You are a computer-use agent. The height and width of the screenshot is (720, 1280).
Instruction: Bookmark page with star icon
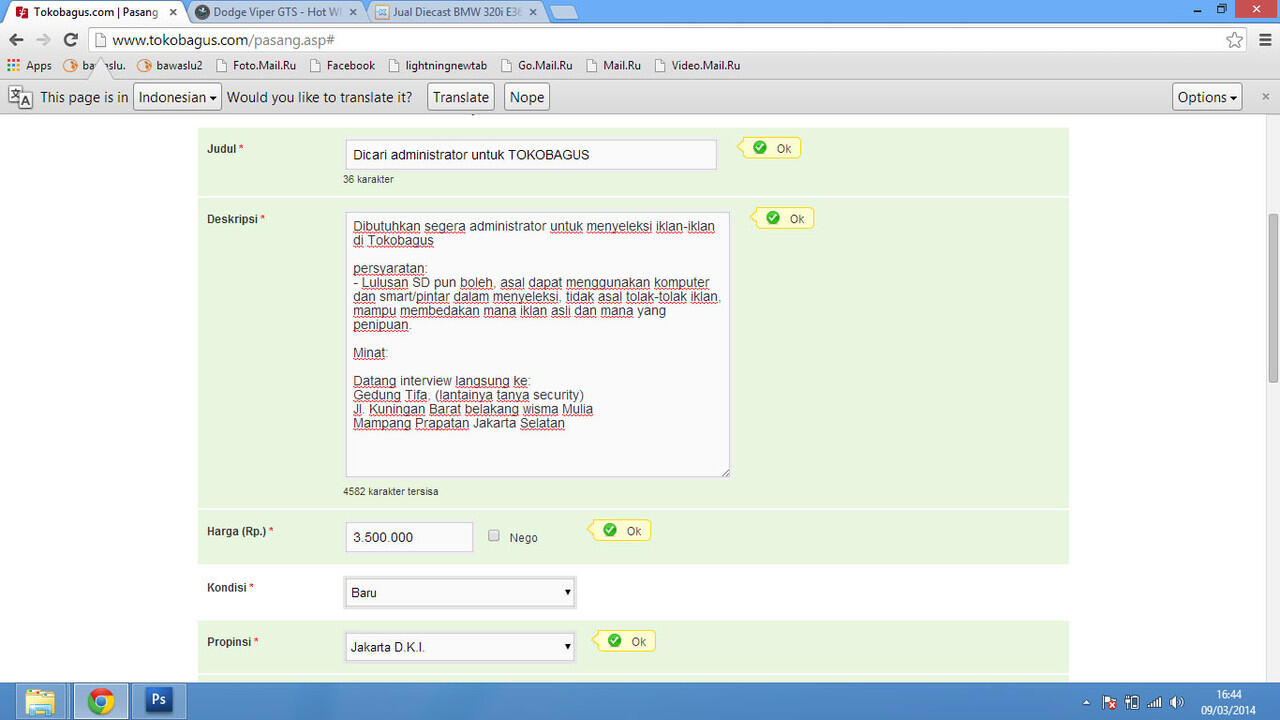(x=1235, y=40)
